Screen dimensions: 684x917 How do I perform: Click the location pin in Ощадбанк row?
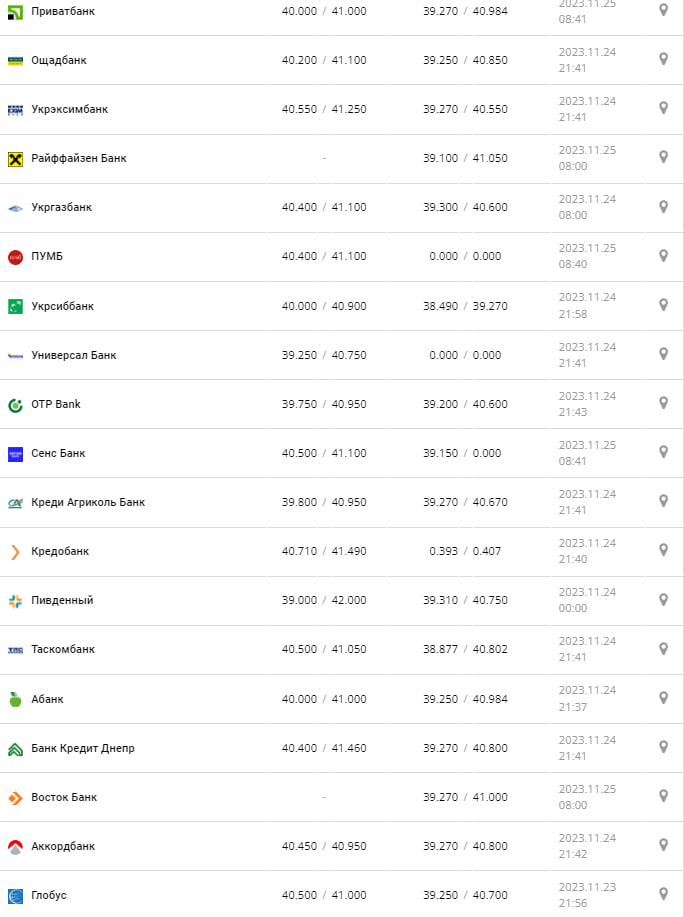(663, 59)
